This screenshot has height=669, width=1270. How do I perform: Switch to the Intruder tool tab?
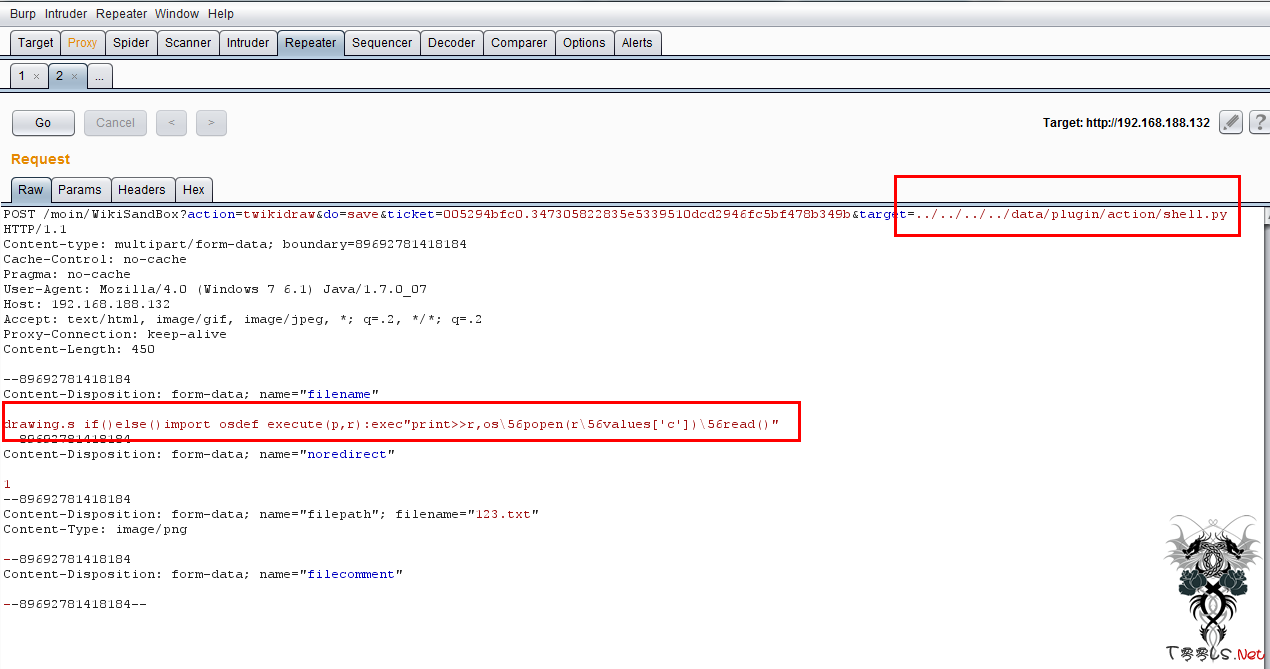coord(248,43)
